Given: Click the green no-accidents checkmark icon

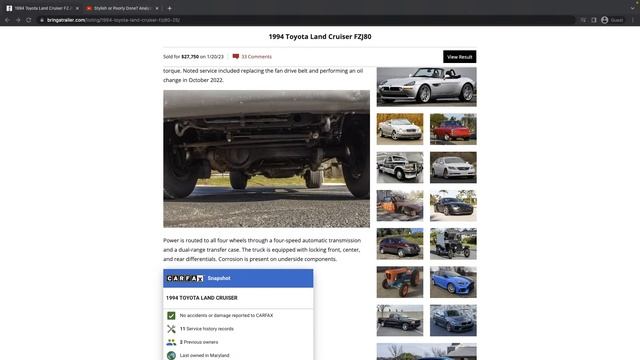Looking at the screenshot, I should (x=171, y=316).
